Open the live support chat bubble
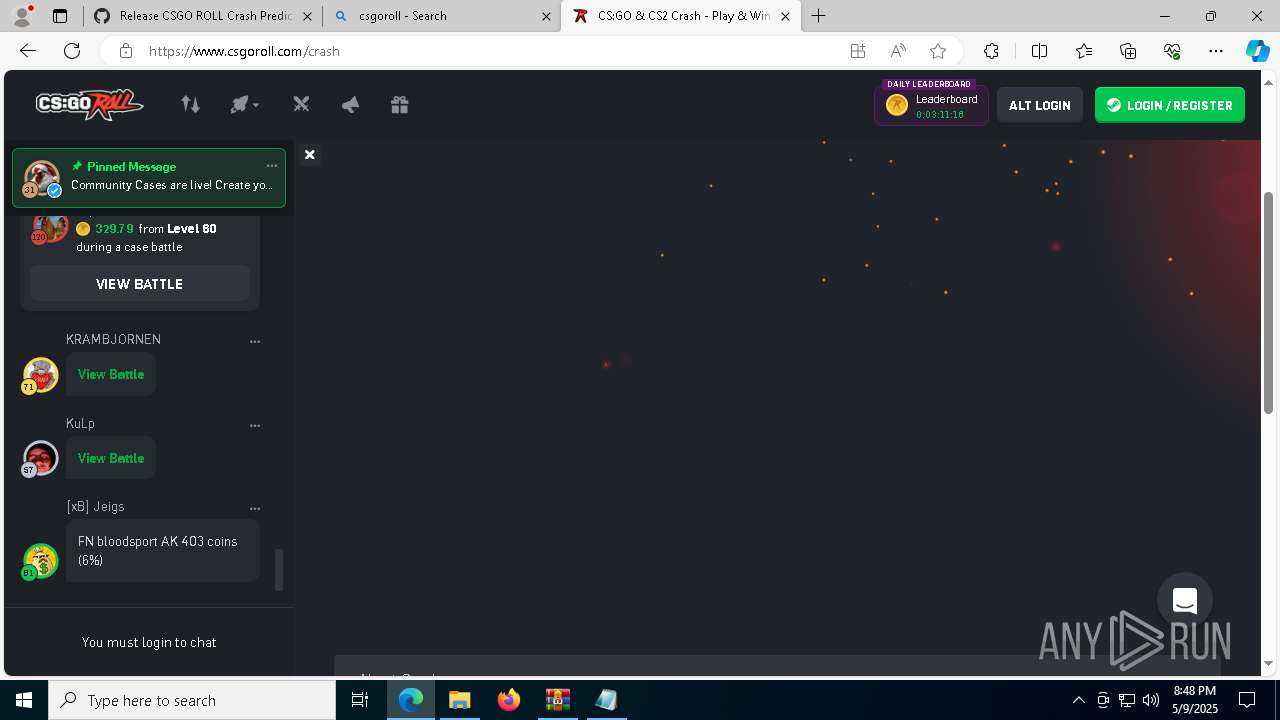 point(1185,601)
